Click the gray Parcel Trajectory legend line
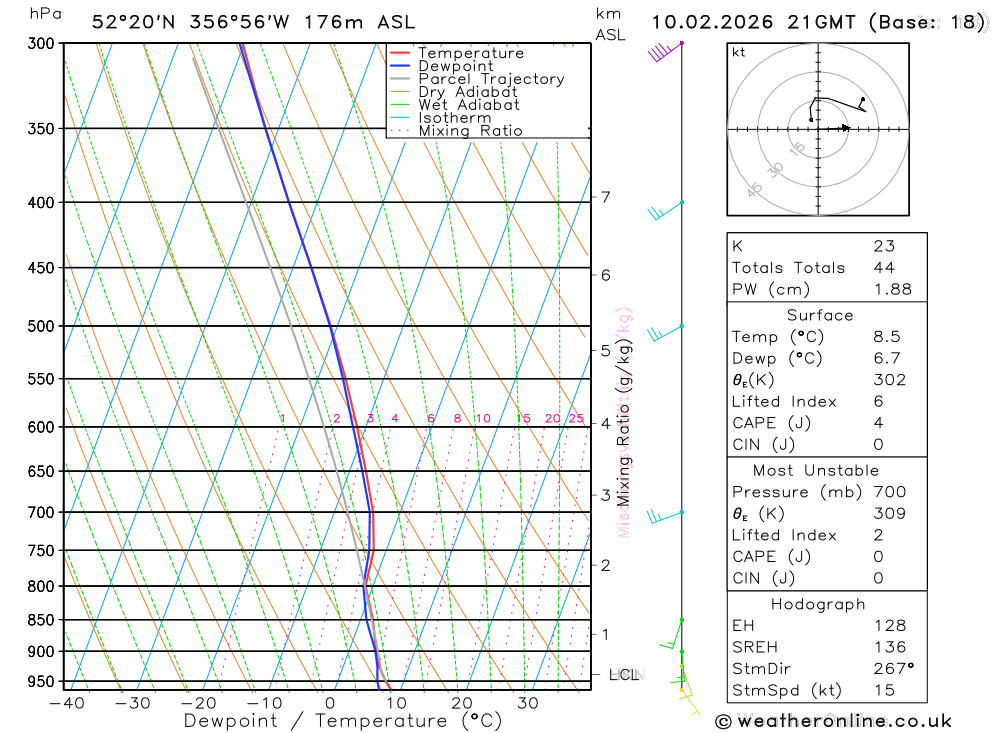The image size is (1000, 733). tap(400, 78)
